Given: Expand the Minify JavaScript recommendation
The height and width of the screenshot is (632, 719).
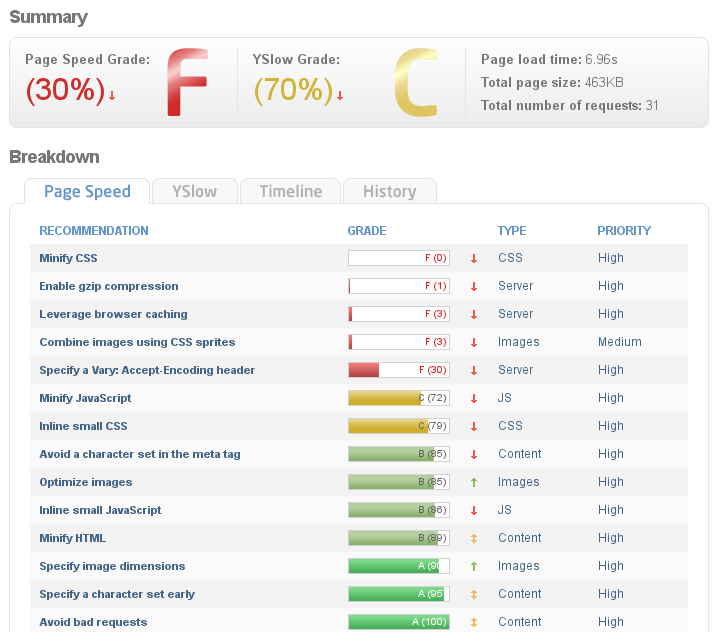Looking at the screenshot, I should click(x=85, y=398).
